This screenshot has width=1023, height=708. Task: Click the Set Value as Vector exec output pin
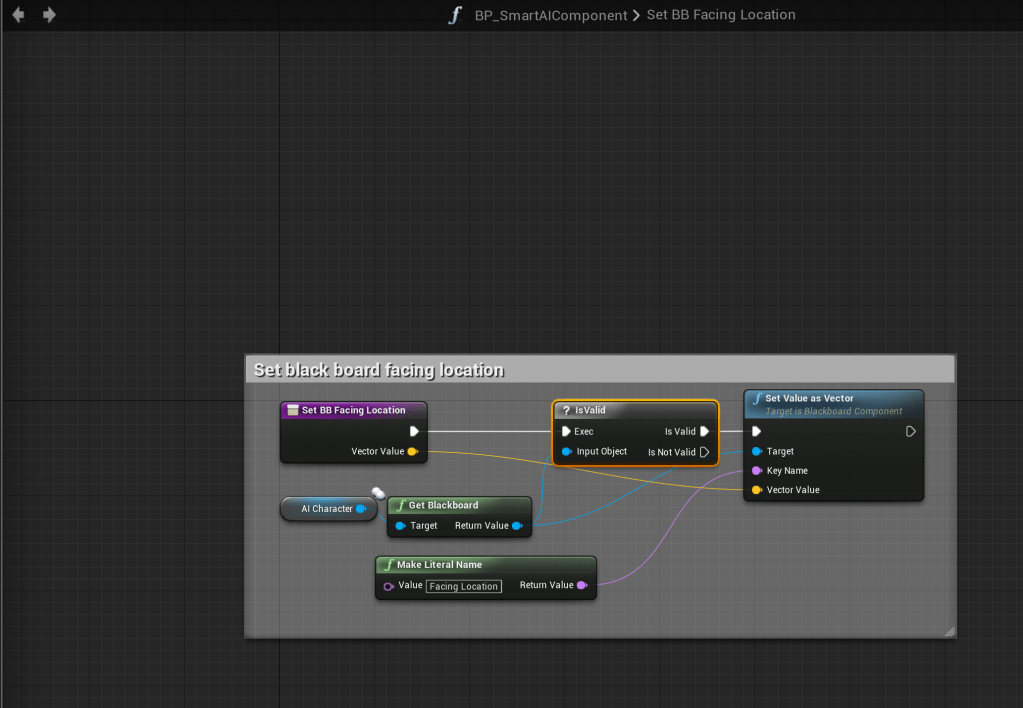(911, 432)
